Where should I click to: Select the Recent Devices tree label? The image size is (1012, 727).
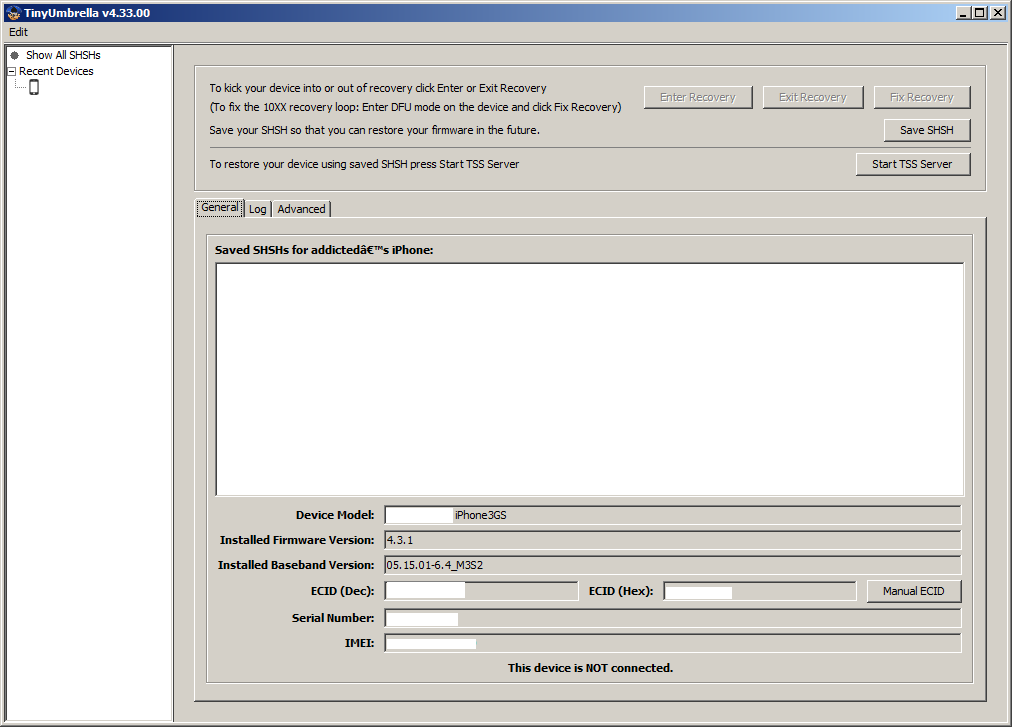(56, 72)
